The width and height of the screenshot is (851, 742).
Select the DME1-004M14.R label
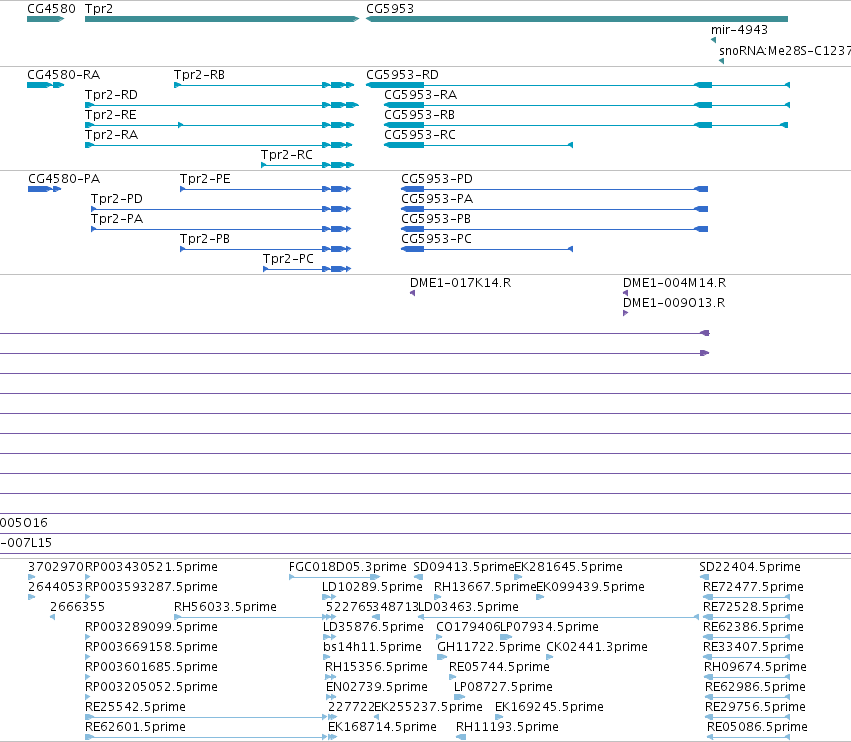pyautogui.click(x=674, y=283)
